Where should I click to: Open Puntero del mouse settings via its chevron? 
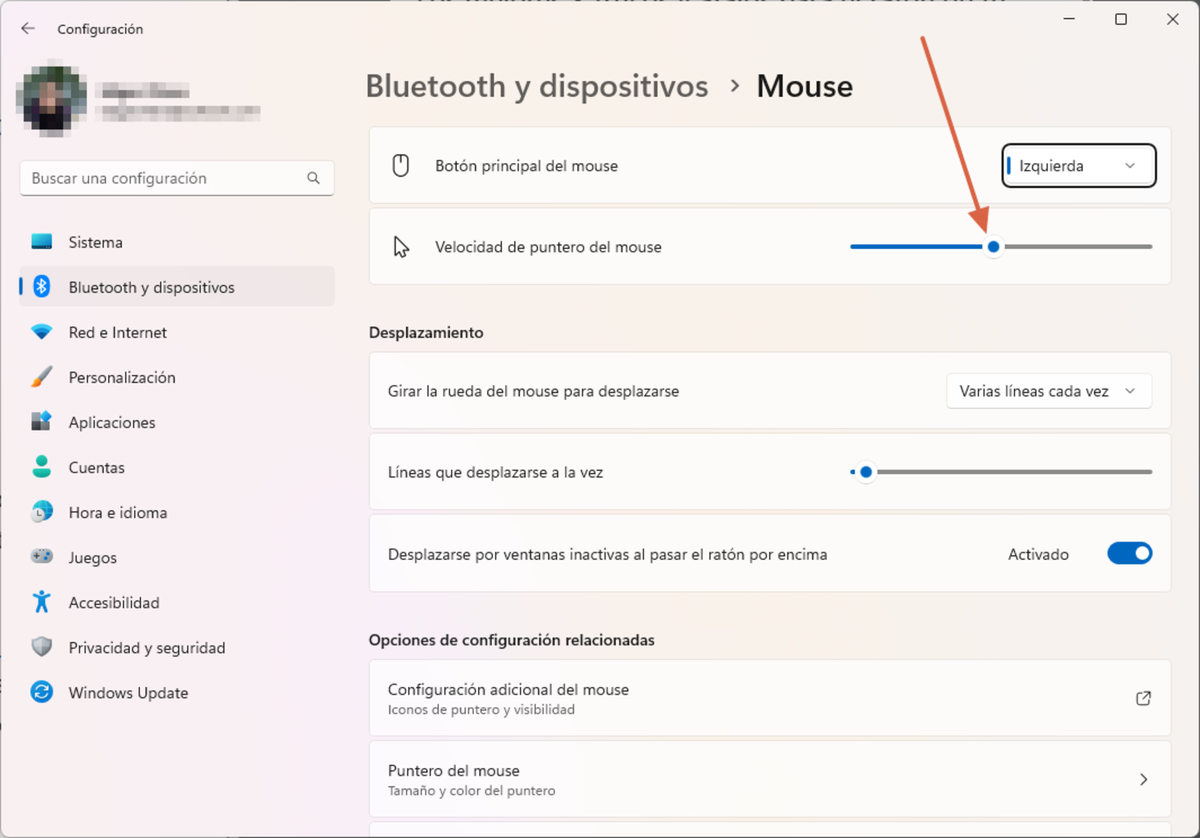[x=1143, y=779]
